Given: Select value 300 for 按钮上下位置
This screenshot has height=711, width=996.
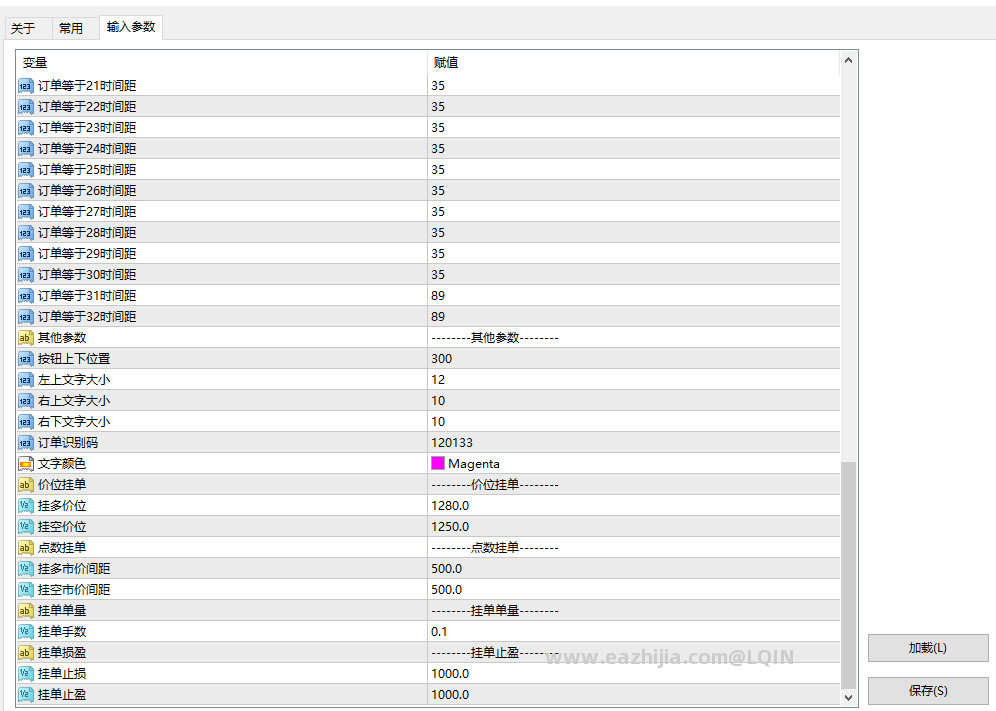Looking at the screenshot, I should [x=441, y=358].
